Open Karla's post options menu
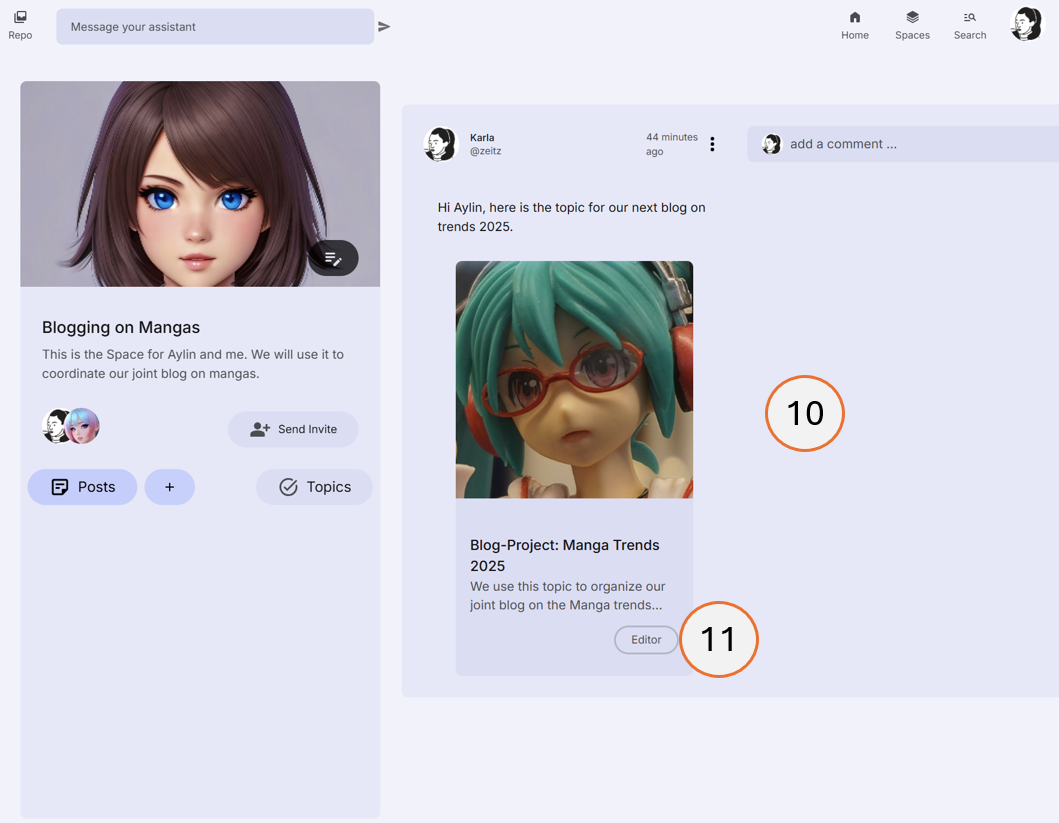1059x823 pixels. 712,143
